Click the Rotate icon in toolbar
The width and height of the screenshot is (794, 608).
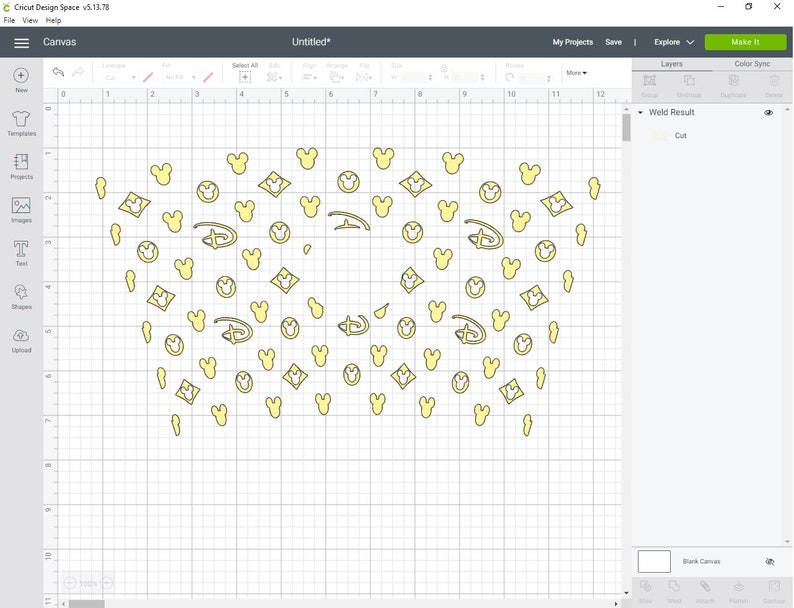click(x=510, y=77)
